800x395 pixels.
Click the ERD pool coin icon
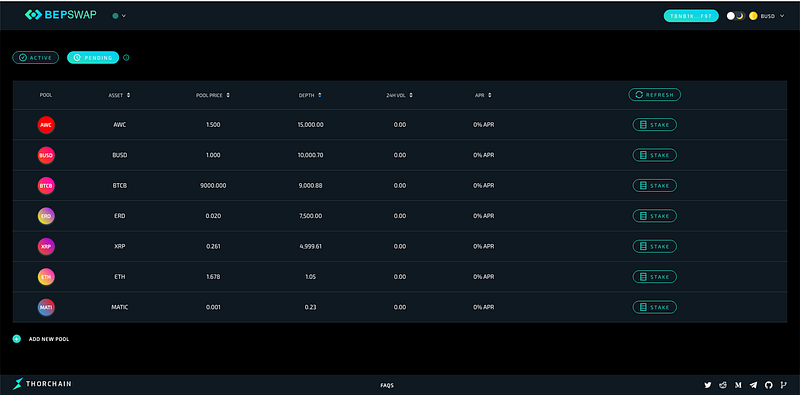[x=46, y=216]
